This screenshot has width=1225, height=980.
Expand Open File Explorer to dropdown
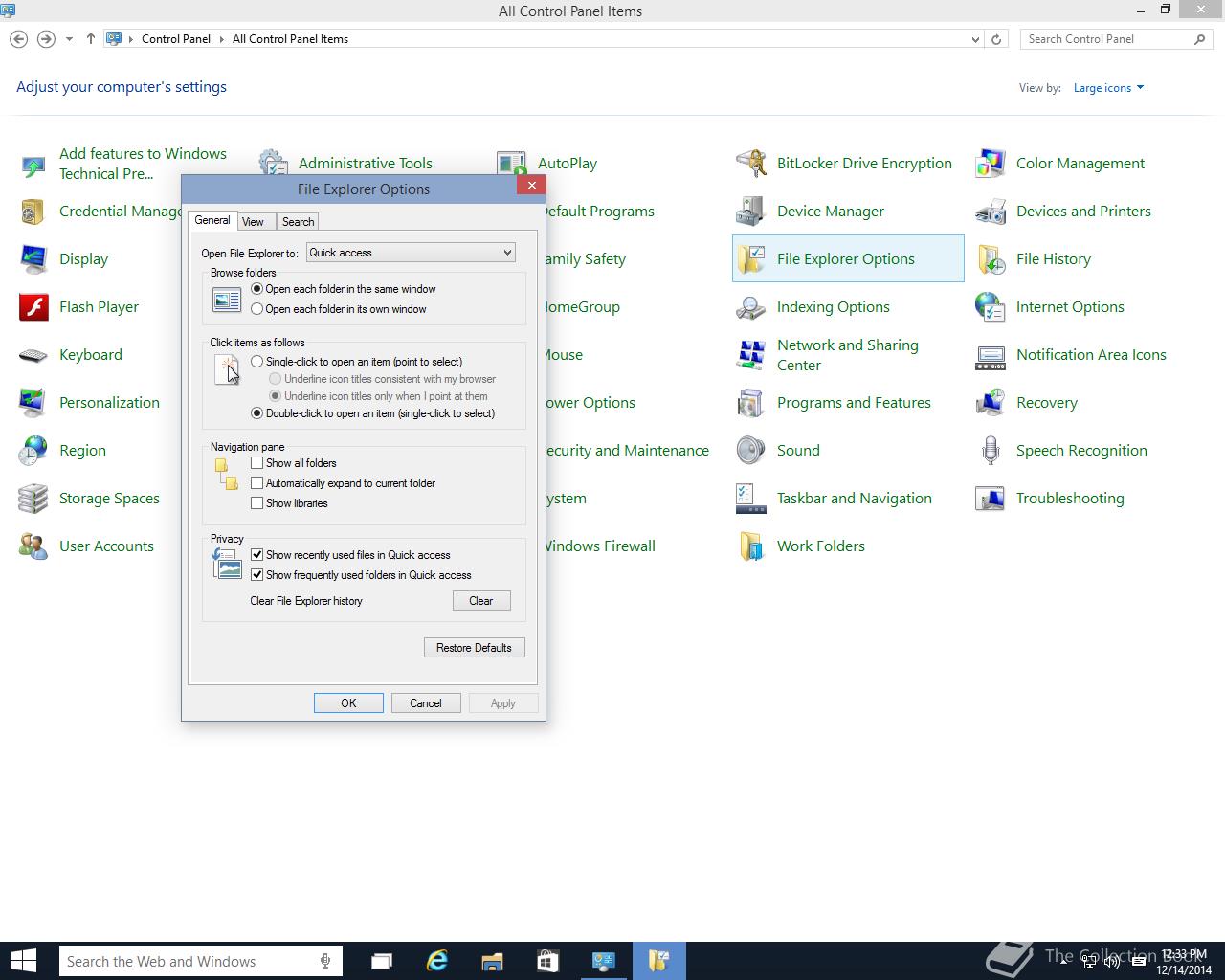(x=411, y=253)
